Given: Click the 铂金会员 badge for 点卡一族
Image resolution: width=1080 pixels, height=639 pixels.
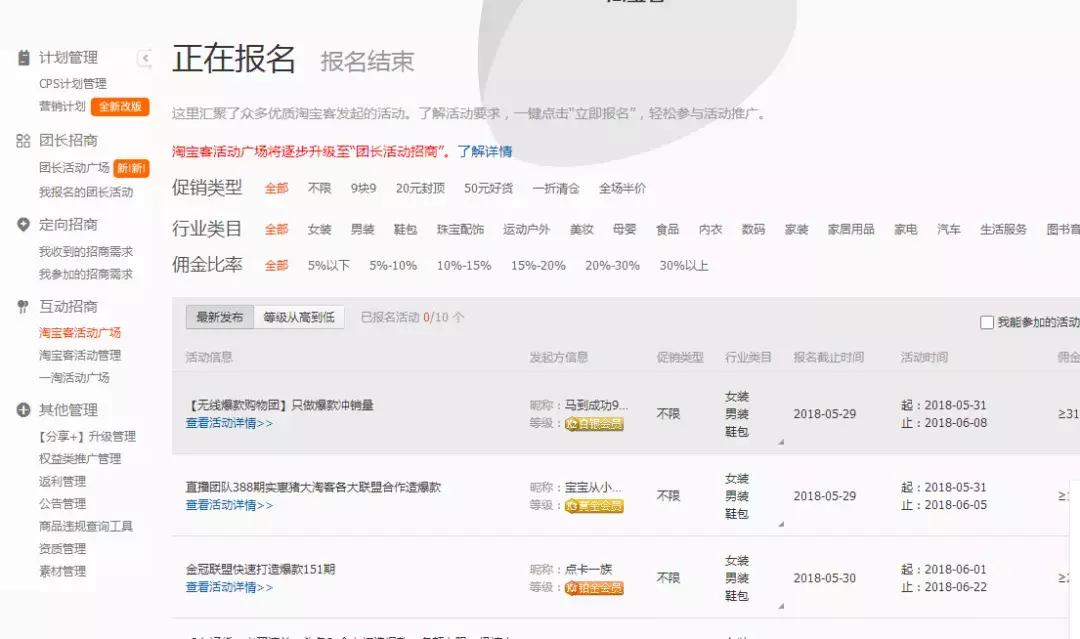Looking at the screenshot, I should (x=596, y=589).
